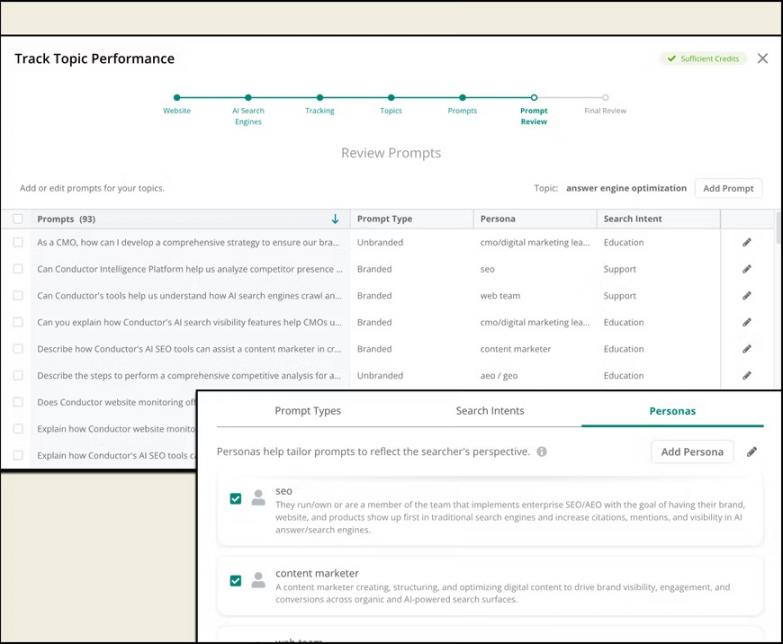Click the Add Prompt button

(x=728, y=188)
